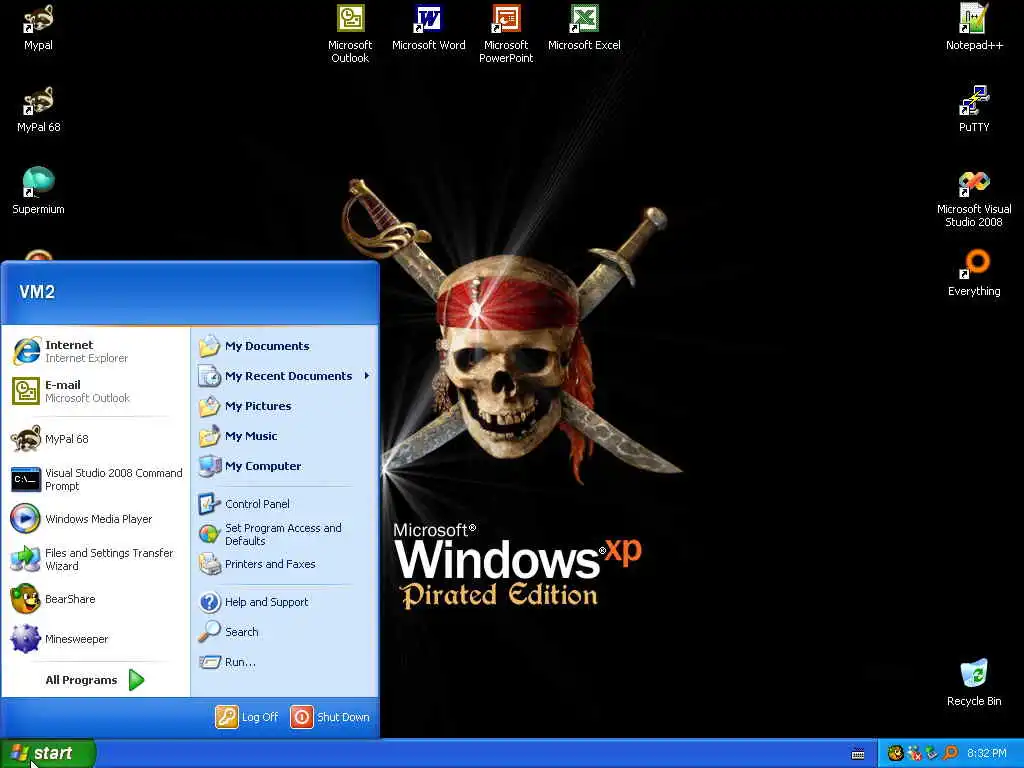Image resolution: width=1024 pixels, height=768 pixels.
Task: Open Help and Support
Action: point(285,601)
